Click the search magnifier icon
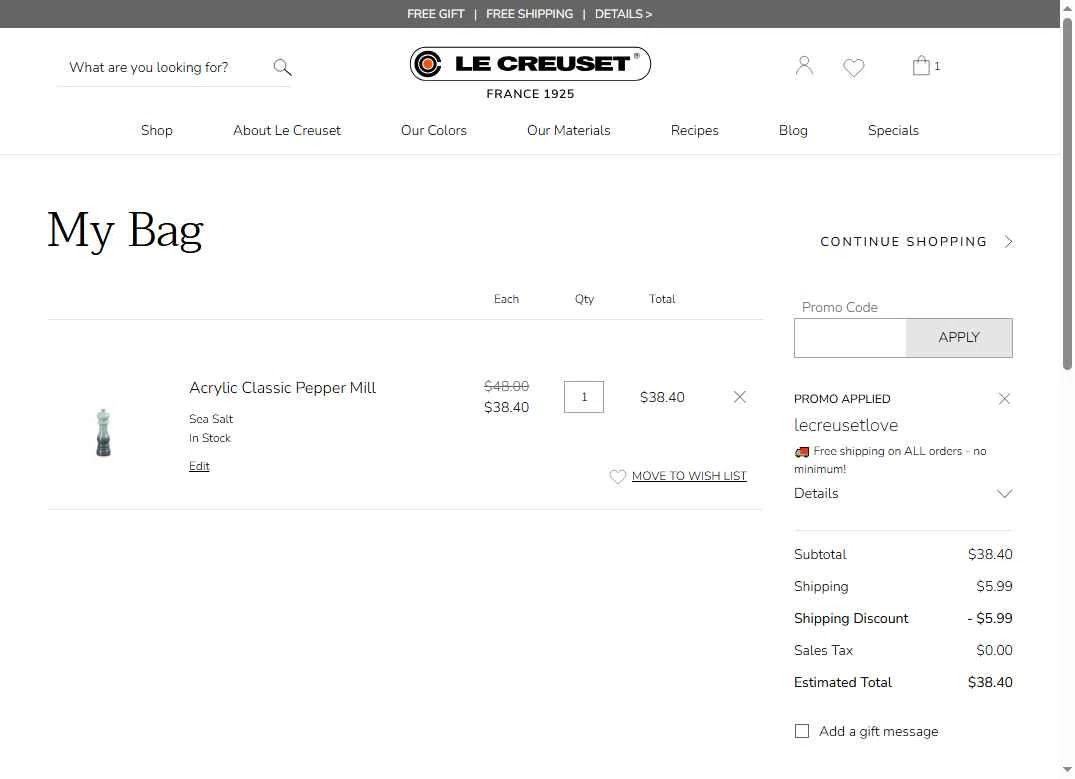Screen dimensions: 1075x779 282,67
